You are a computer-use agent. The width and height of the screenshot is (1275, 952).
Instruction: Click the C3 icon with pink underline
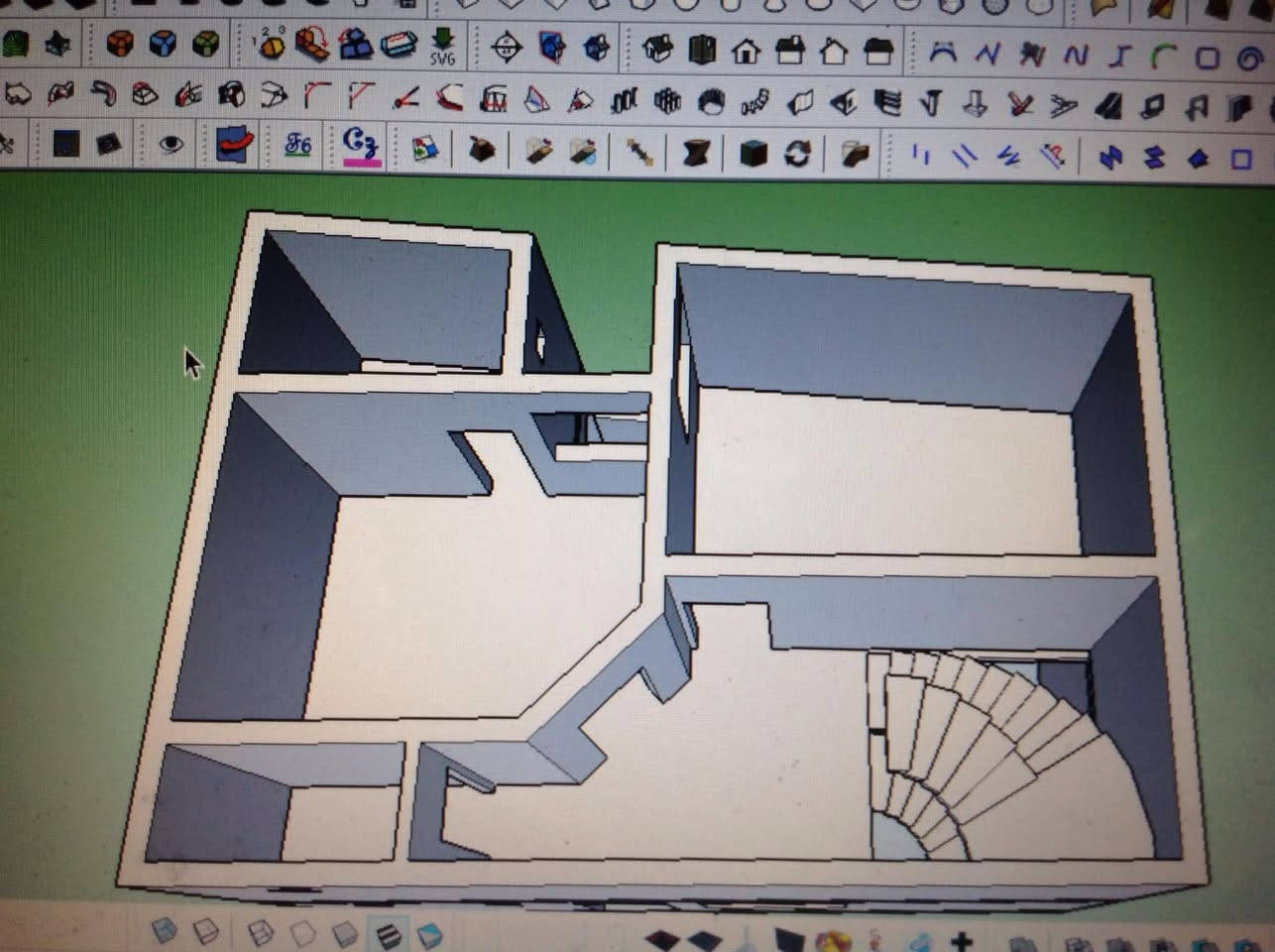pyautogui.click(x=360, y=146)
